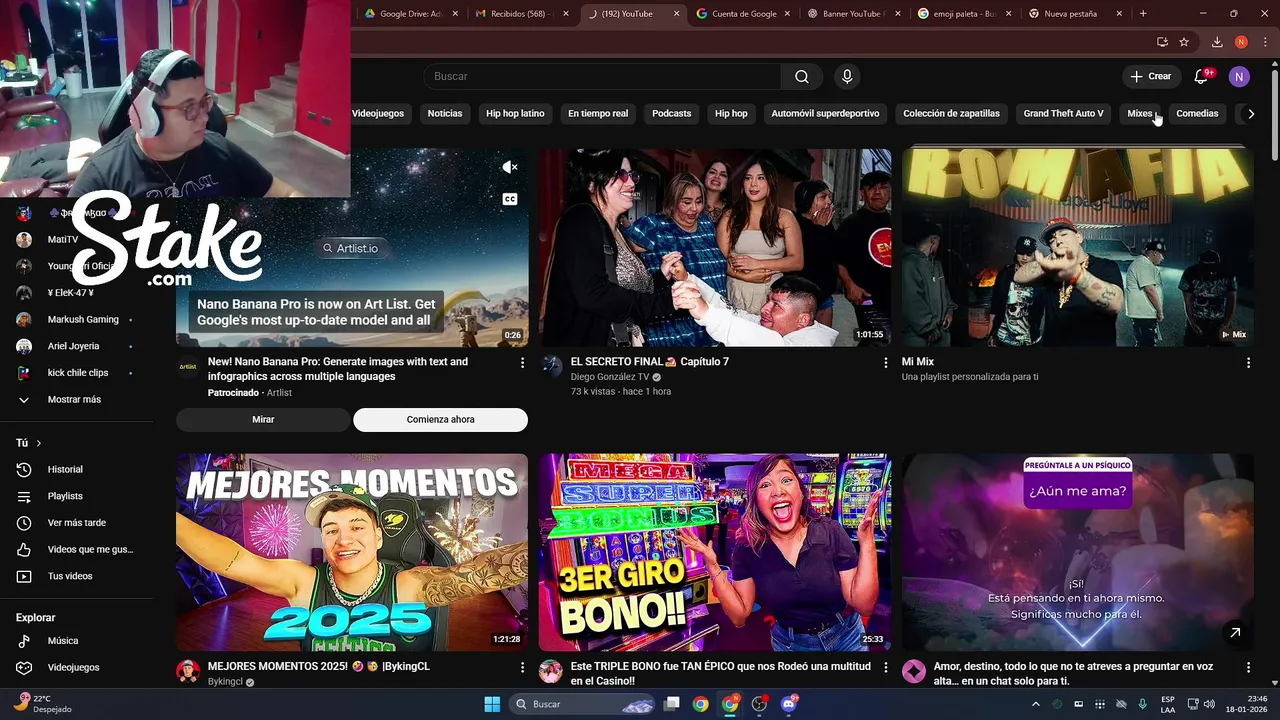The image size is (1280, 720).
Task: Select the Grand Theft Auto V chip
Action: [1063, 114]
